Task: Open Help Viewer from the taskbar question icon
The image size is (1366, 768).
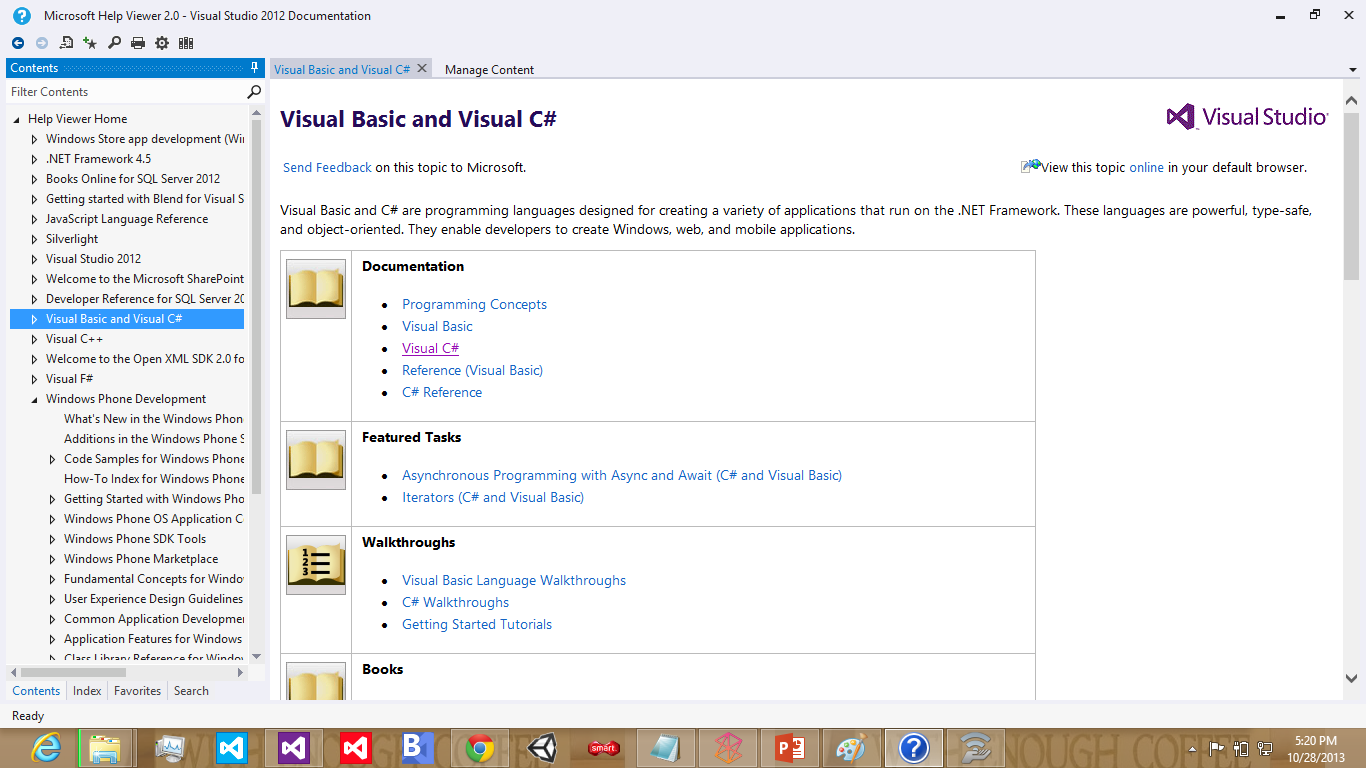Action: (913, 747)
